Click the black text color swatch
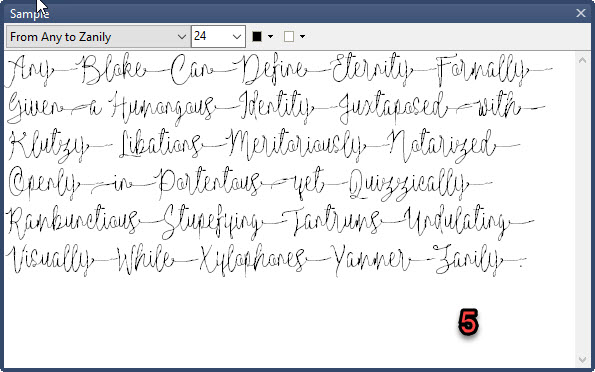Image resolution: width=595 pixels, height=372 pixels. click(x=257, y=36)
